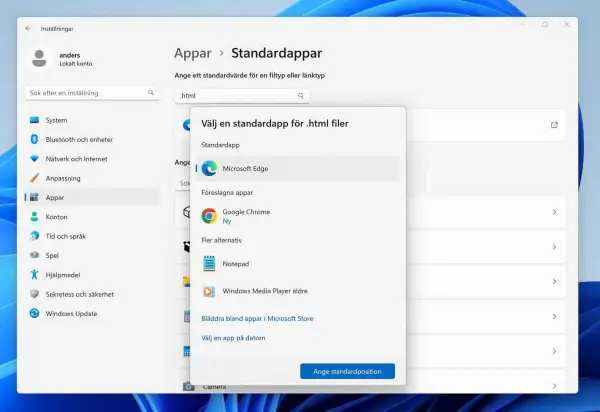The width and height of the screenshot is (600, 412).
Task: Click the Sök efter en inställning field
Action: (x=92, y=93)
